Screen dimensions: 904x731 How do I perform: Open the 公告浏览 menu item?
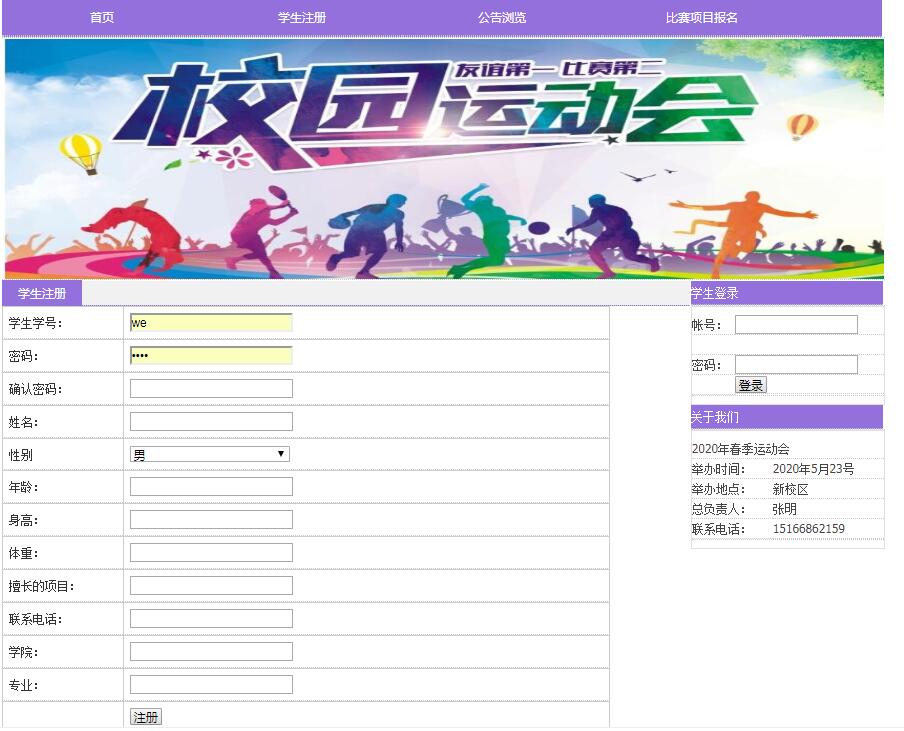tap(502, 17)
